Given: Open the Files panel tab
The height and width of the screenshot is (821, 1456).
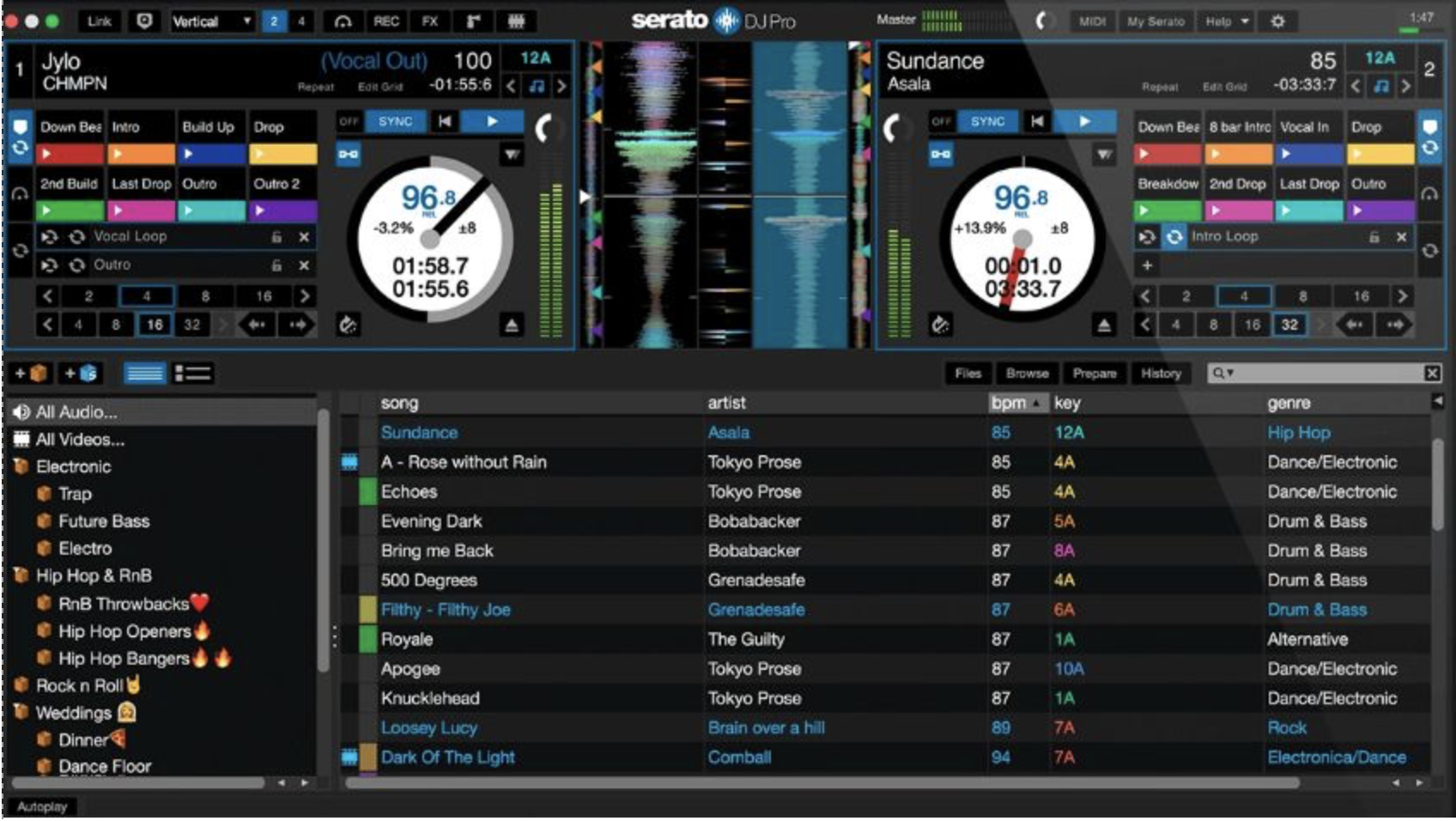Looking at the screenshot, I should click(968, 374).
